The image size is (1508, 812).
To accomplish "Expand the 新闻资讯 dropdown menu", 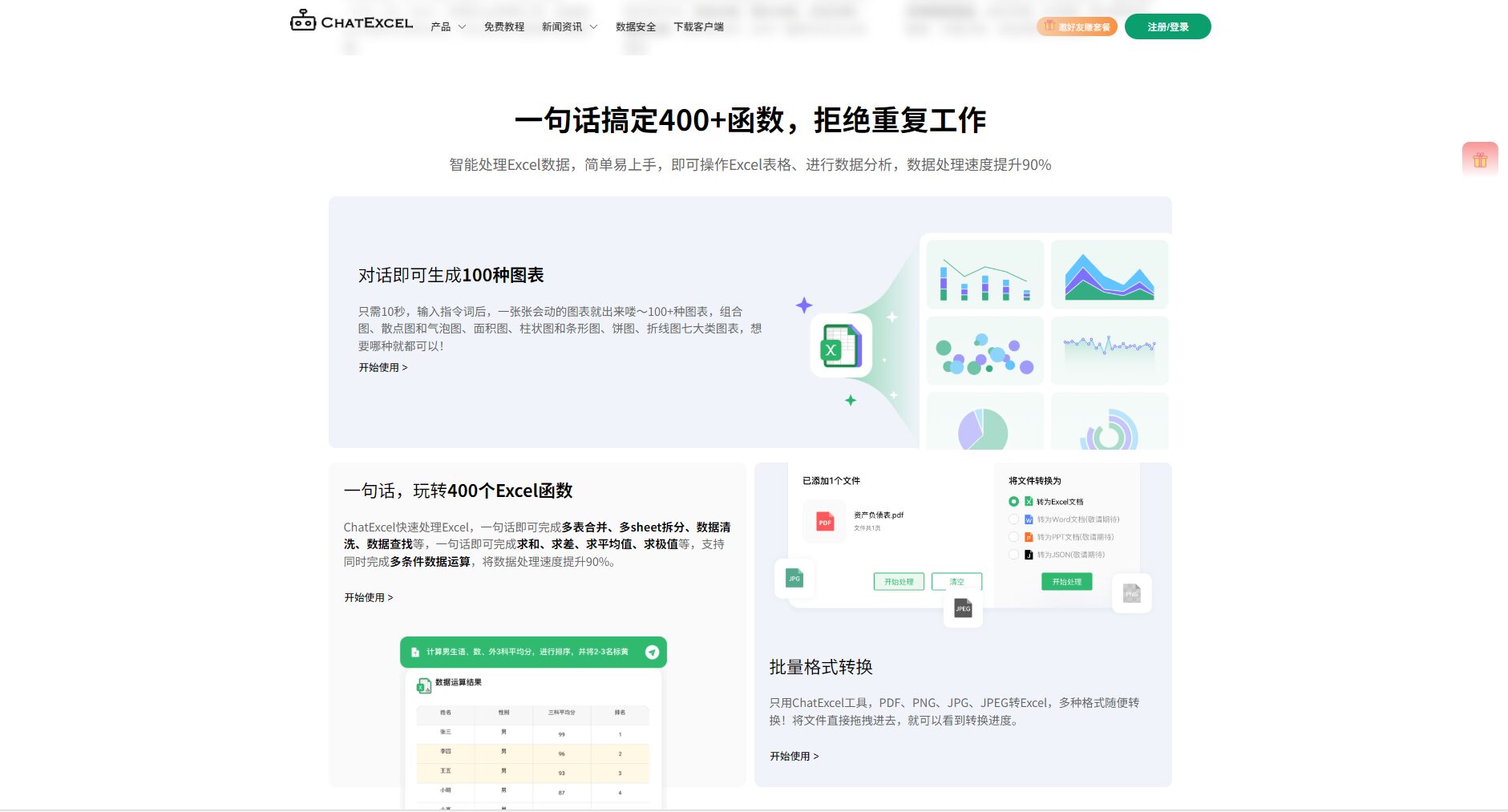I will point(569,27).
